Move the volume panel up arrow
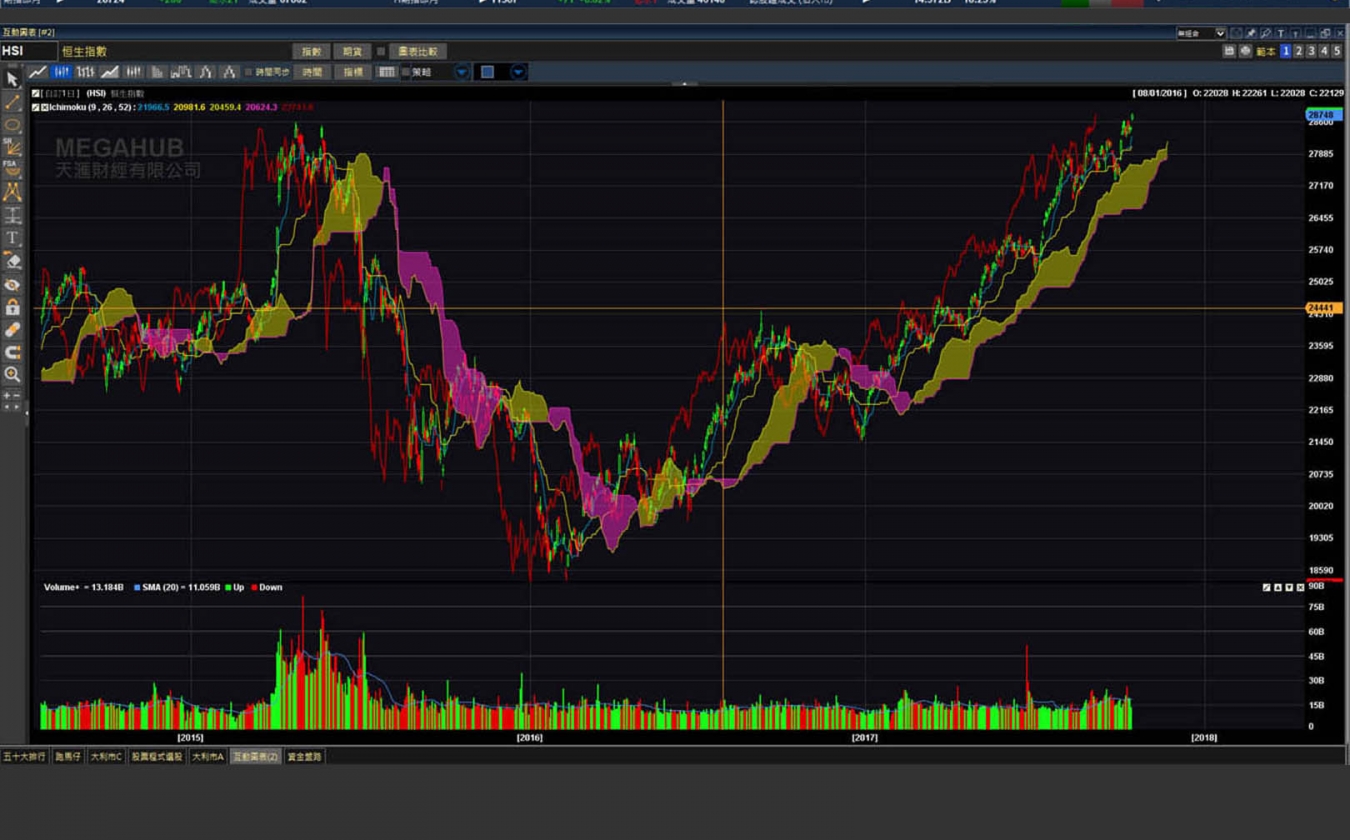 coord(1278,588)
